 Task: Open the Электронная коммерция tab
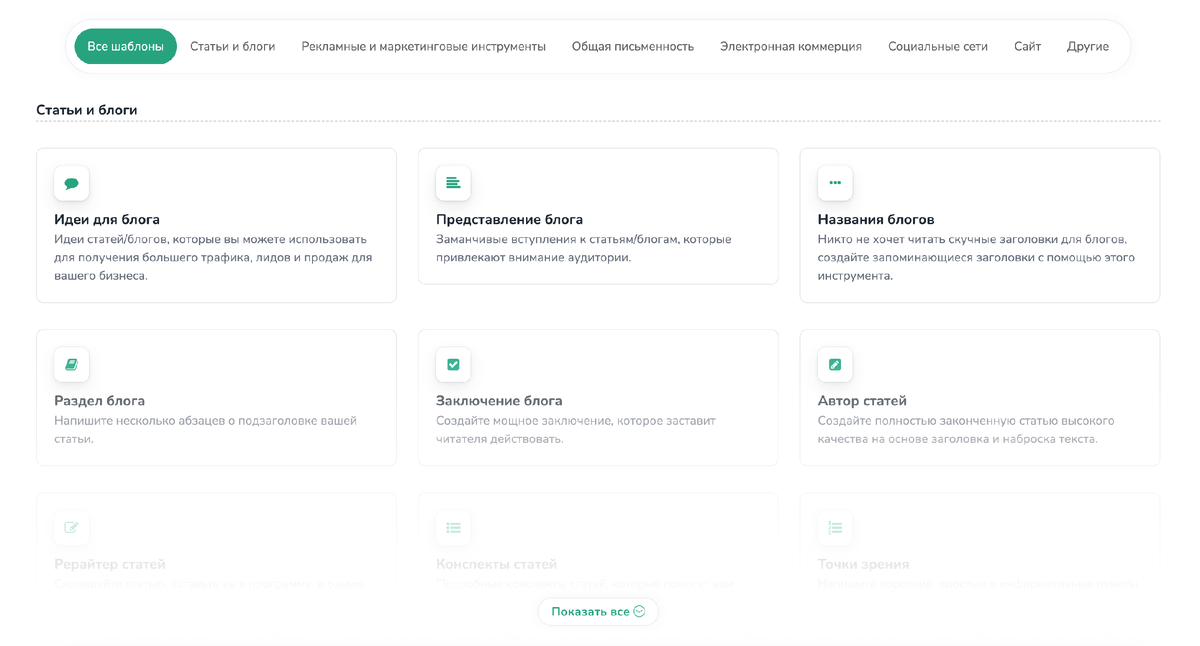(791, 46)
